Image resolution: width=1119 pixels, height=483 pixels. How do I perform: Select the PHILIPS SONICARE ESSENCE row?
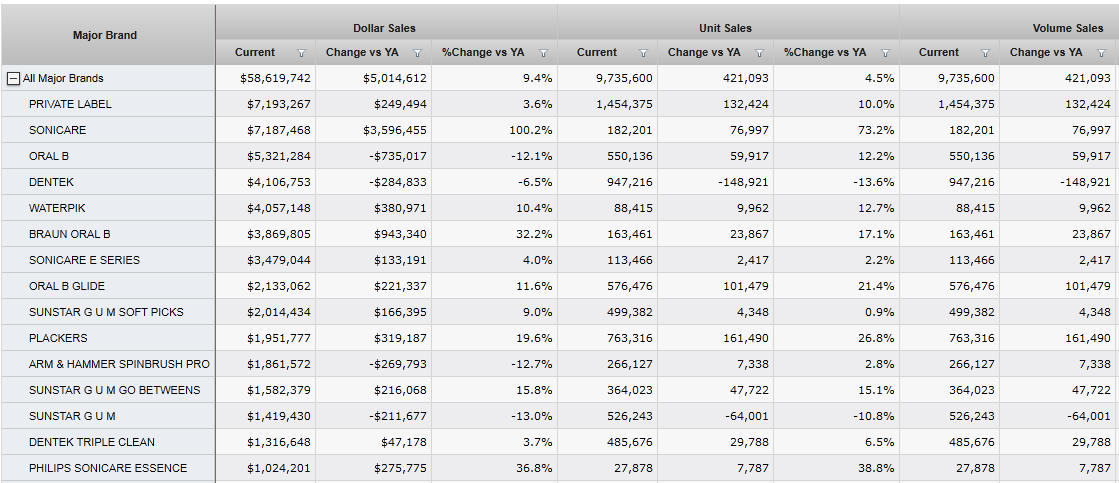tap(107, 468)
